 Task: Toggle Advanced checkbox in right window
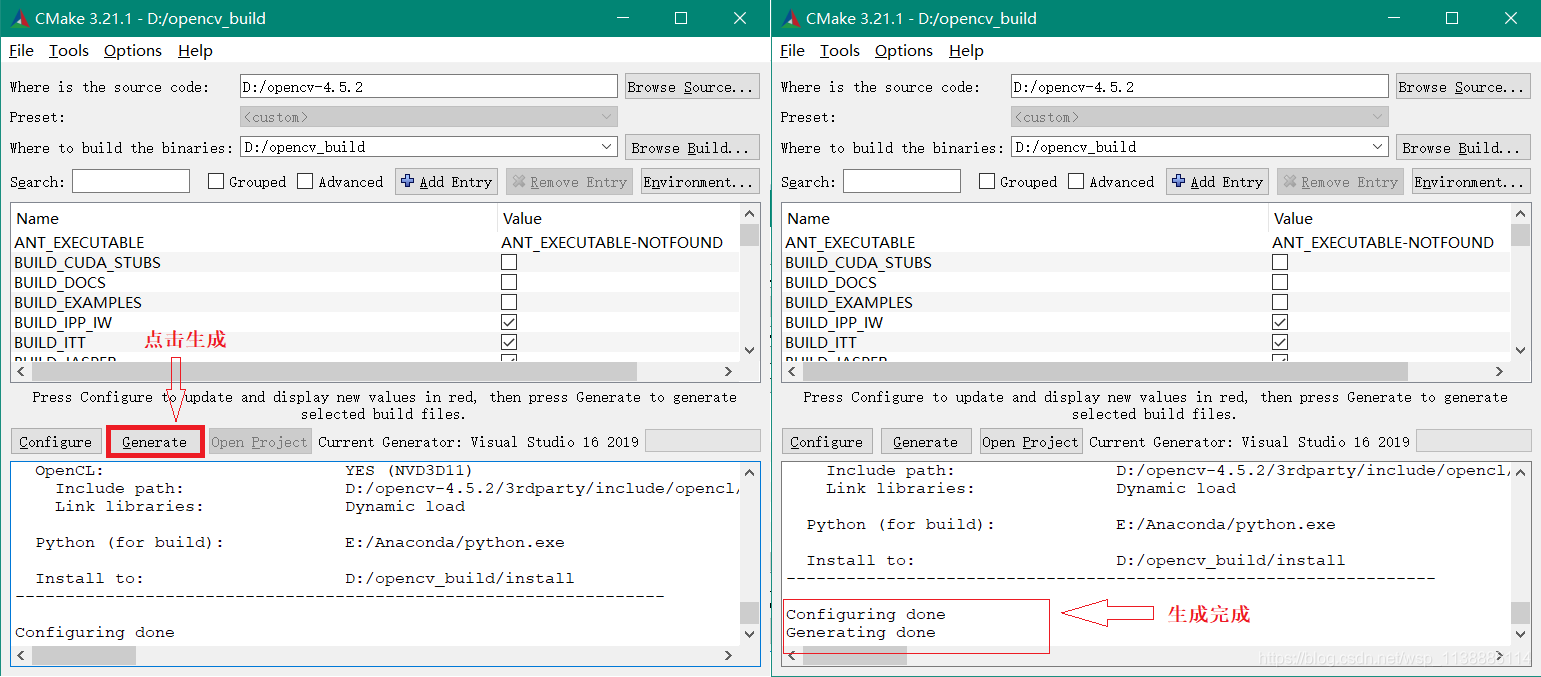pos(1077,182)
